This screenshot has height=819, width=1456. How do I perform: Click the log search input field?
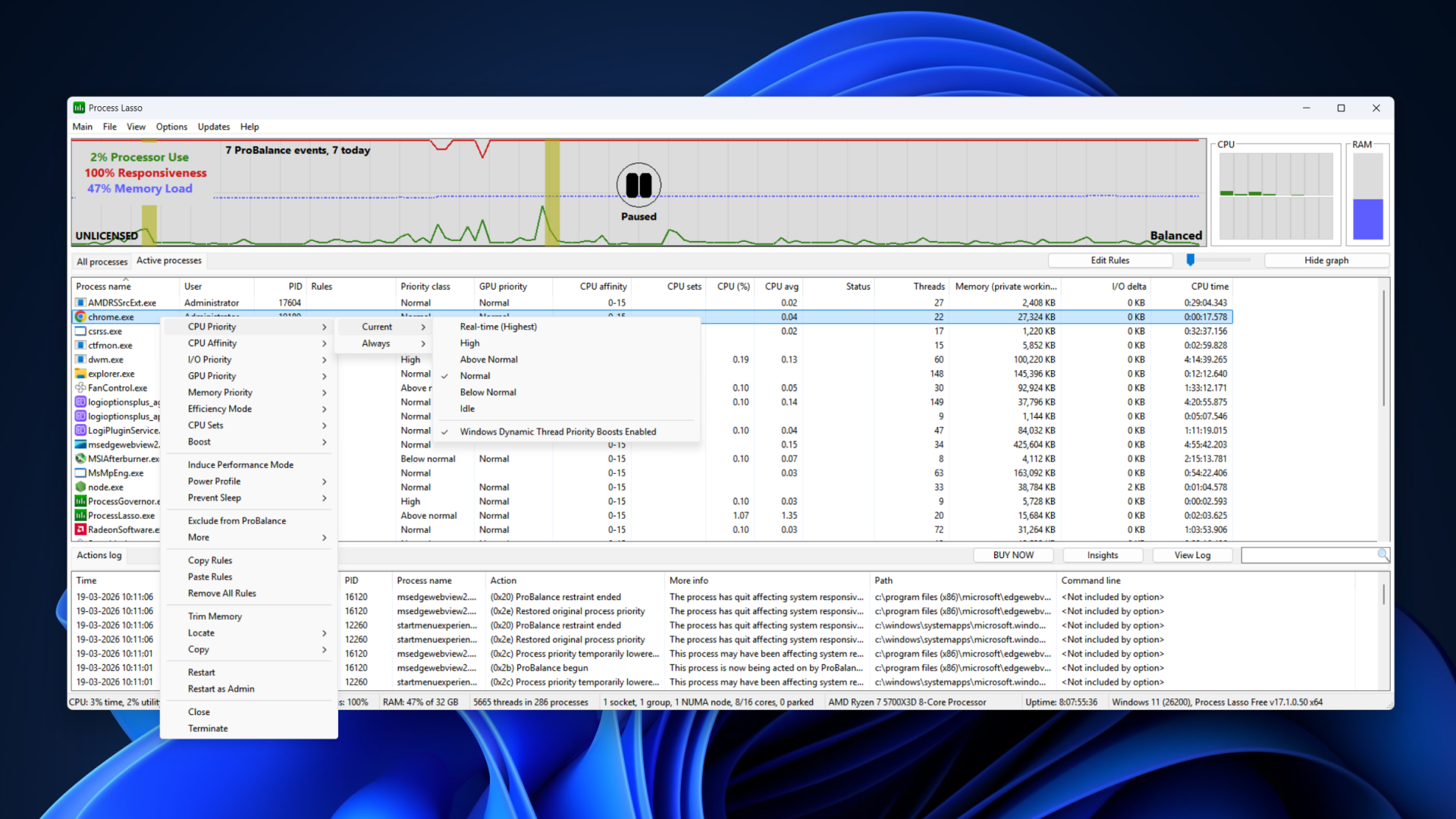[x=1309, y=555]
